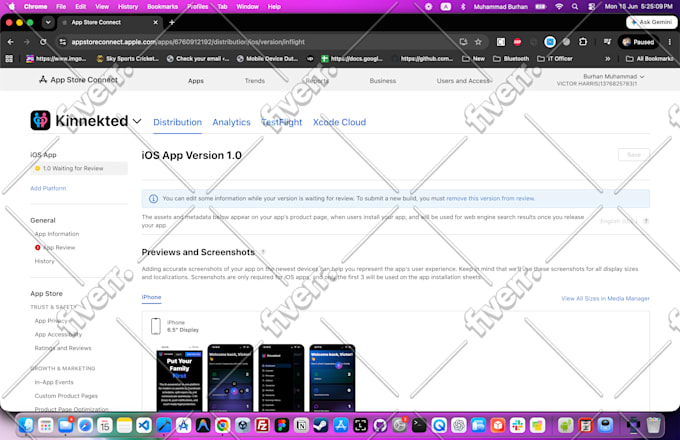The width and height of the screenshot is (680, 440).
Task: Click the Chrome back arrow
Action: [x=11, y=42]
